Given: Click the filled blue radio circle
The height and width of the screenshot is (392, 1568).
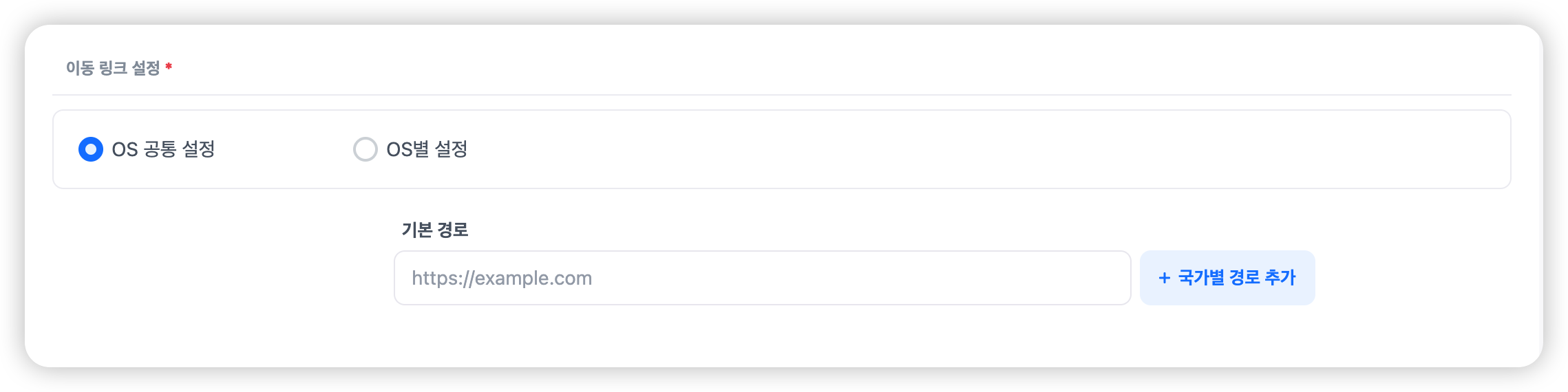Looking at the screenshot, I should (x=91, y=149).
